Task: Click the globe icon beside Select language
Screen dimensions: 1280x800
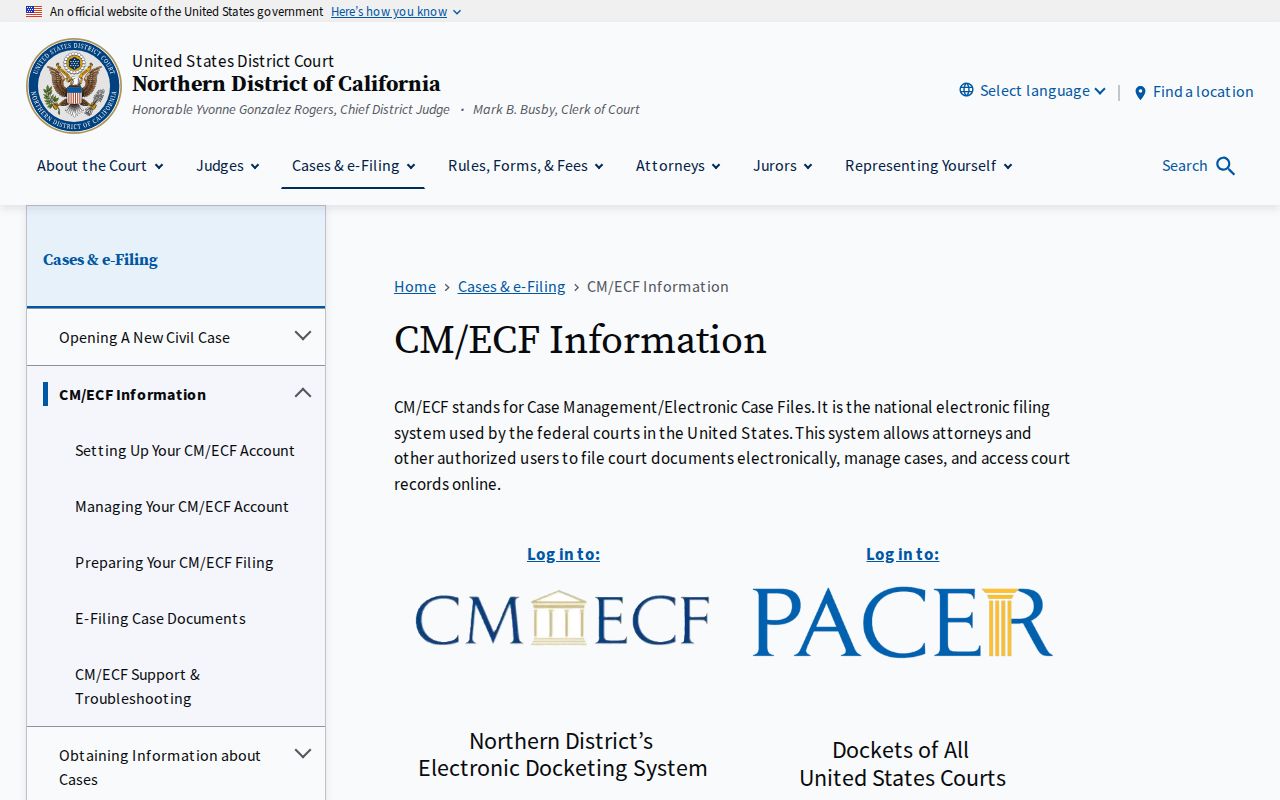Action: [x=966, y=90]
